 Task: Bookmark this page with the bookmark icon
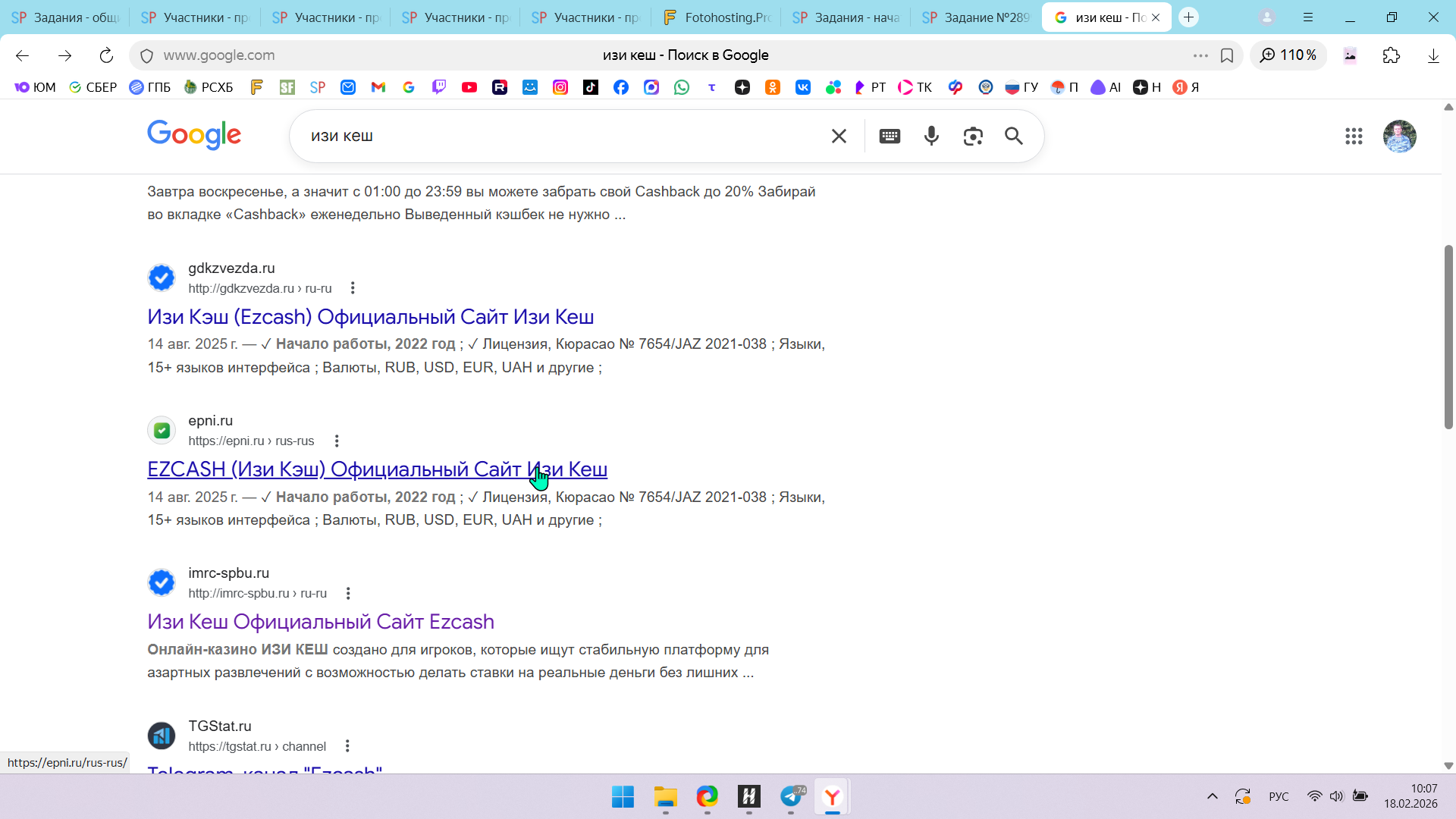click(x=1227, y=55)
